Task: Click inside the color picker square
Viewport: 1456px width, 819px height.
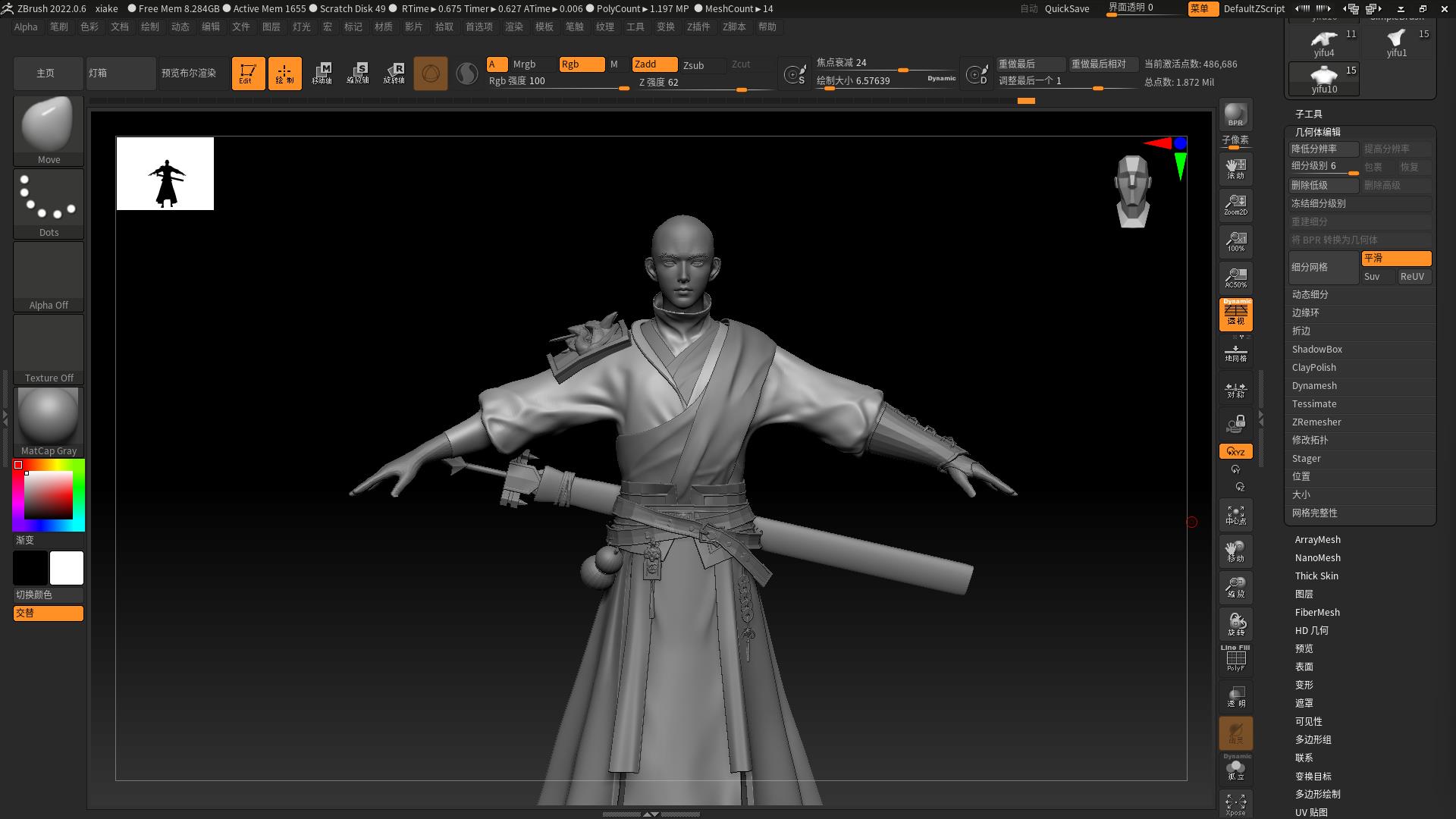Action: [49, 495]
